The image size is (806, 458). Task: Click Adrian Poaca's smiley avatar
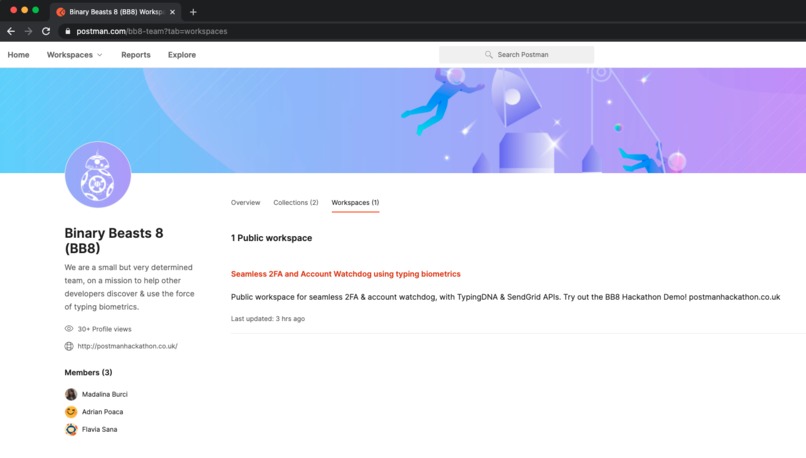71,412
